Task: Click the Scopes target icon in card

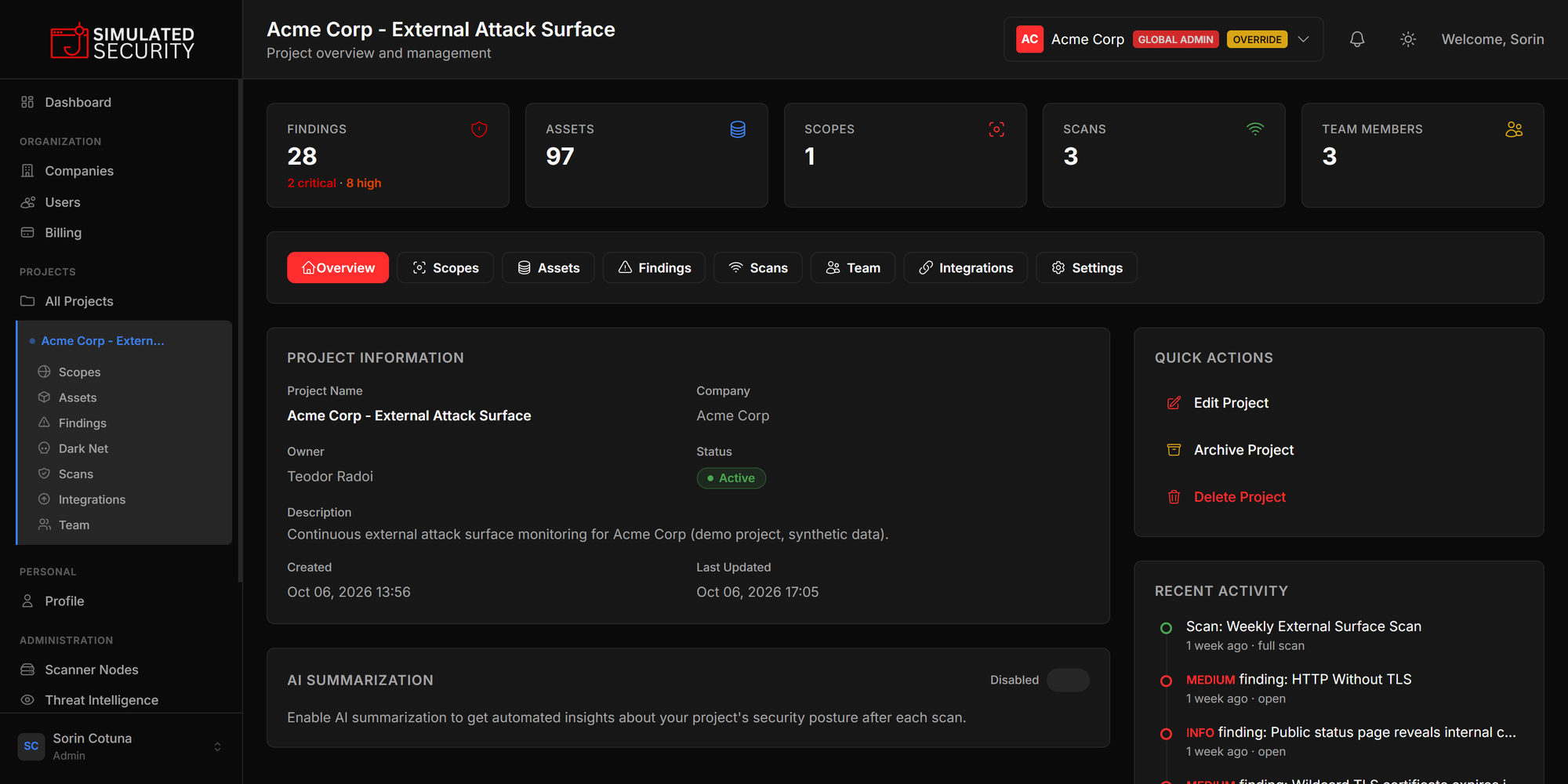Action: pyautogui.click(x=996, y=129)
